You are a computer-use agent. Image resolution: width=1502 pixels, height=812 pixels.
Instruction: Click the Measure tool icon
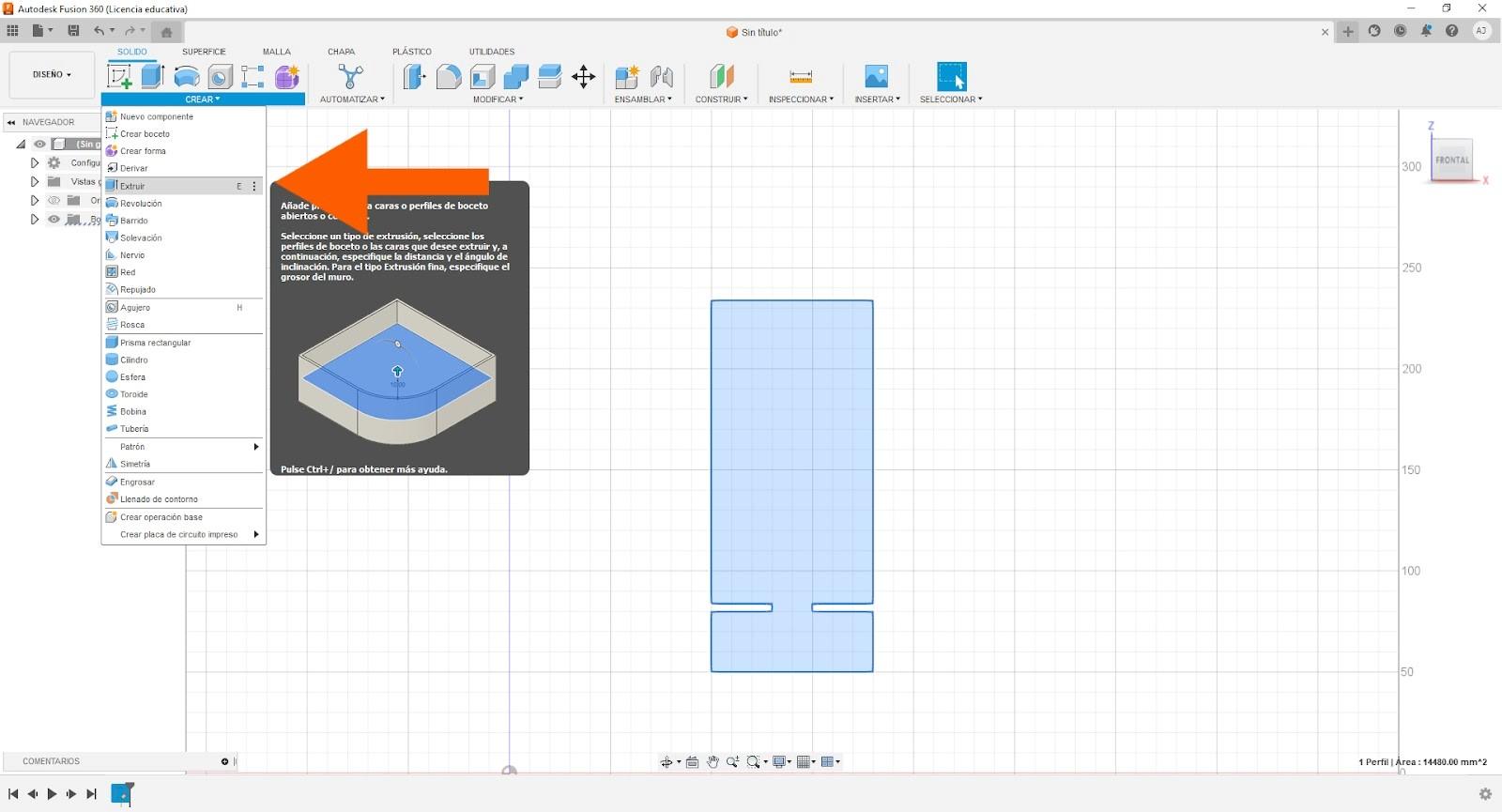801,76
